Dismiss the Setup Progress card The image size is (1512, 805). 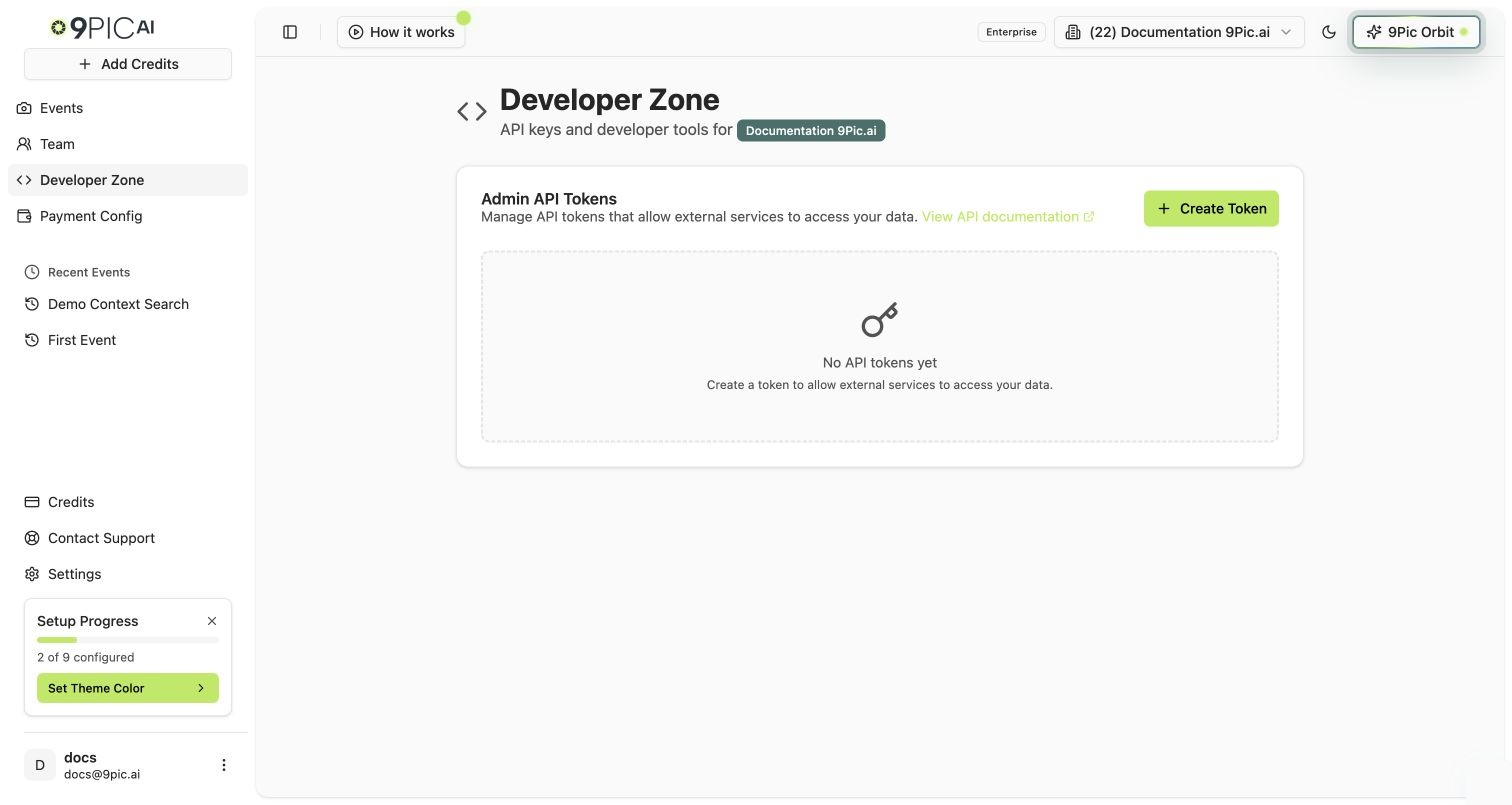(212, 621)
